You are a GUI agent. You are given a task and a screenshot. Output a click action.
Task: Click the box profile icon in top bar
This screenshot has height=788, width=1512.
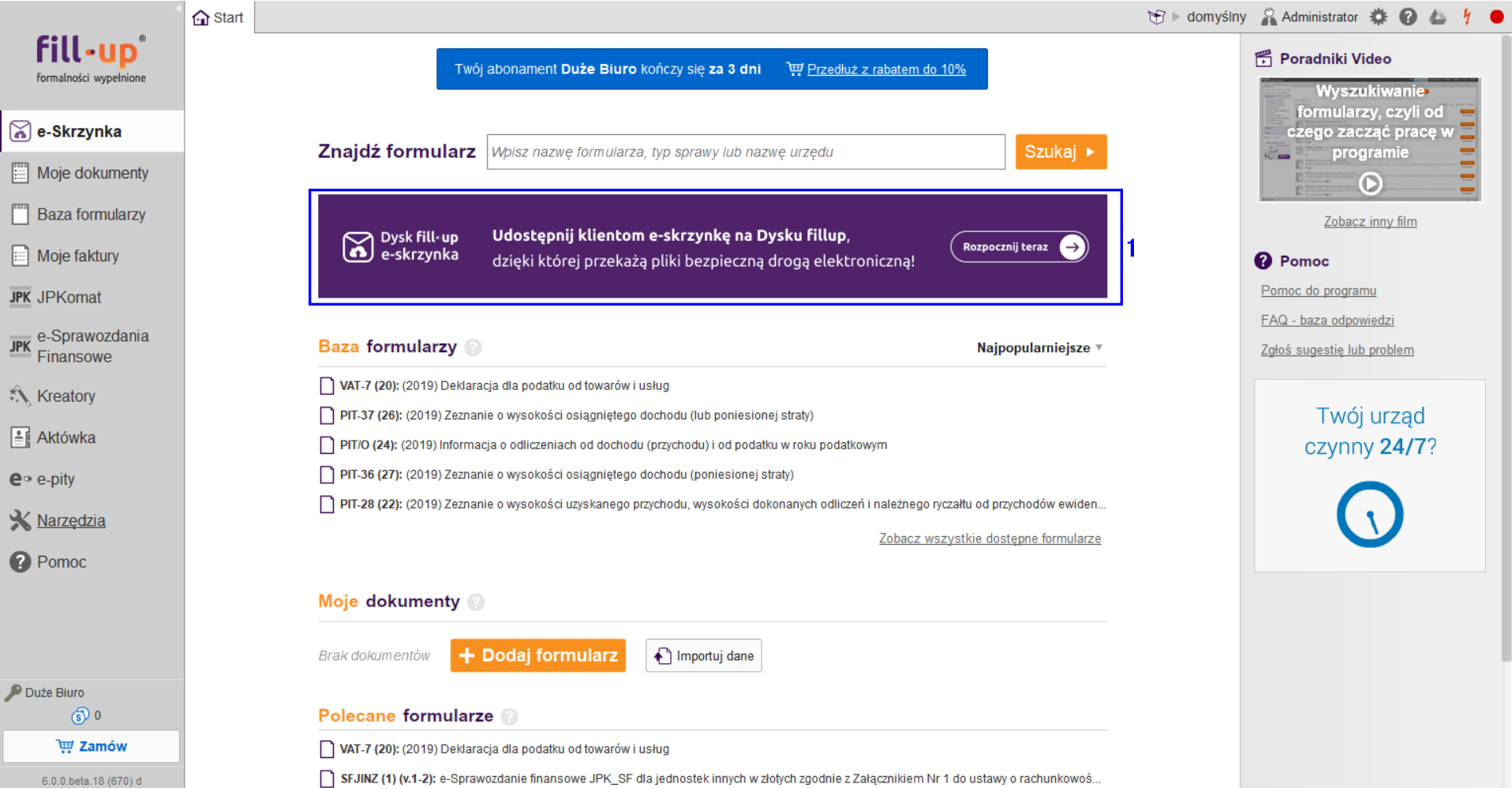1156,17
